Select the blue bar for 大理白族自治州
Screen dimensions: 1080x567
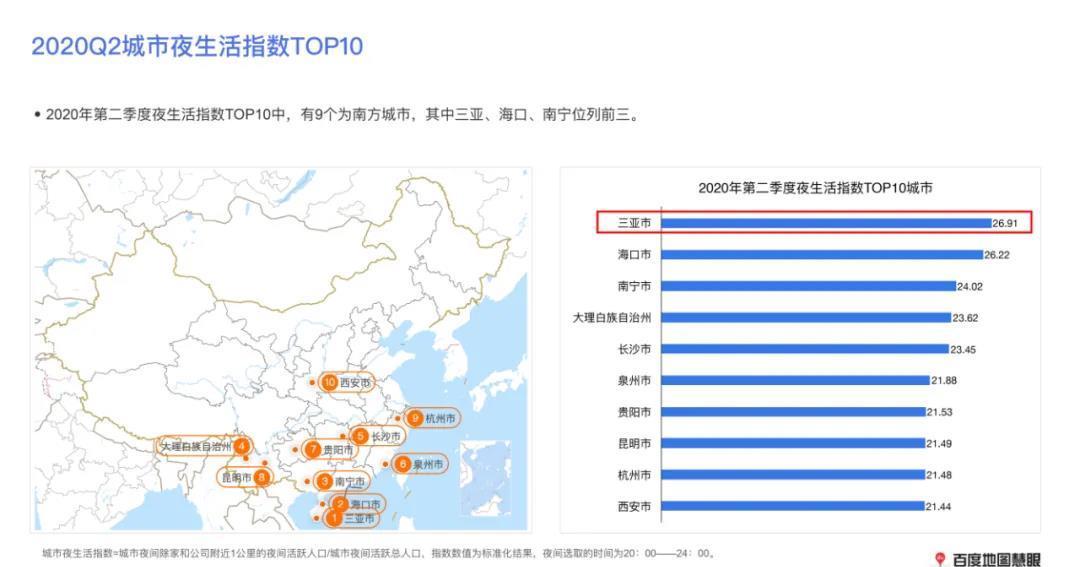(807, 318)
